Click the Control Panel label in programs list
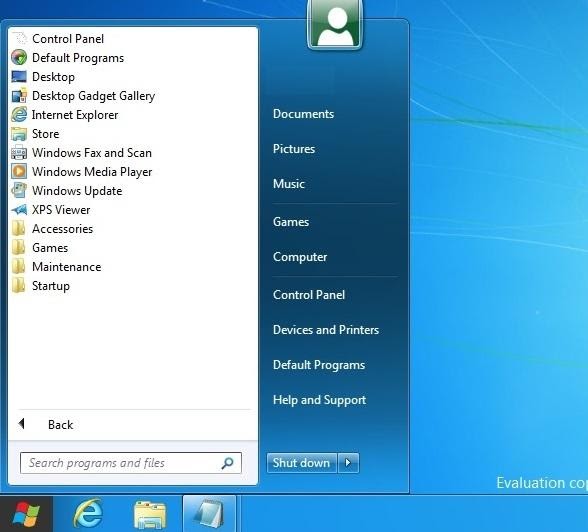This screenshot has width=588, height=532. (x=68, y=39)
